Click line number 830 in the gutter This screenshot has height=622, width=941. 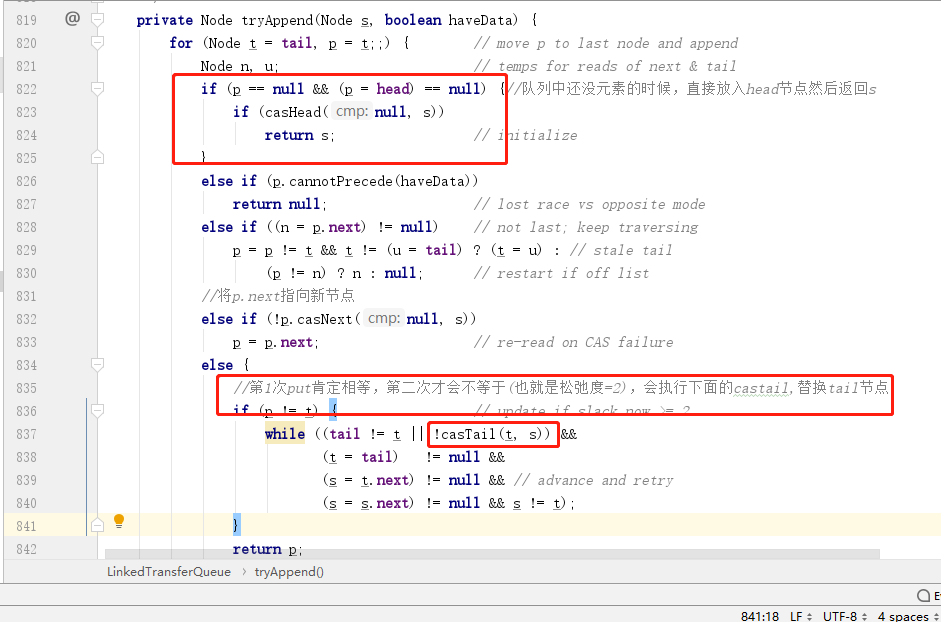[26, 273]
